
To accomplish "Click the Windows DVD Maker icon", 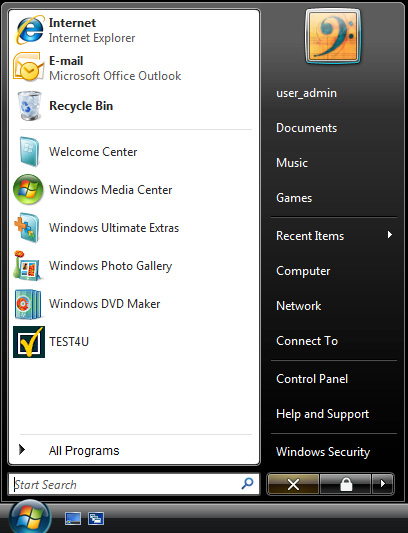I will [28, 304].
